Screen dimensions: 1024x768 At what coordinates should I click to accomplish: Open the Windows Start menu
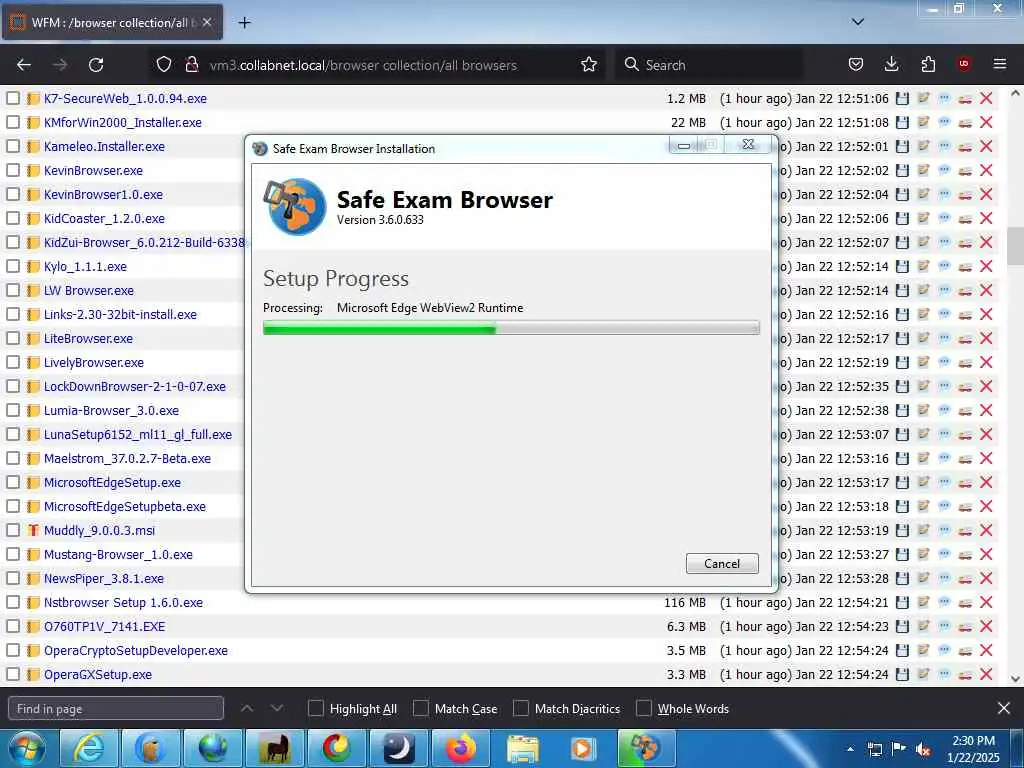(x=27, y=748)
